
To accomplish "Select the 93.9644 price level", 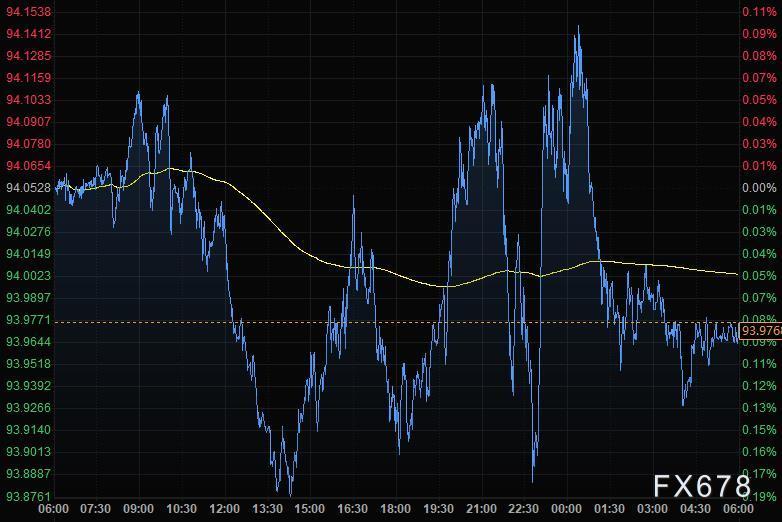I will (x=28, y=342).
